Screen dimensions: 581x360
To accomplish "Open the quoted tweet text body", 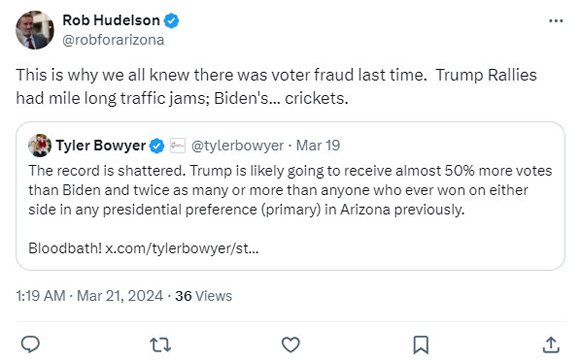I will coord(290,190).
